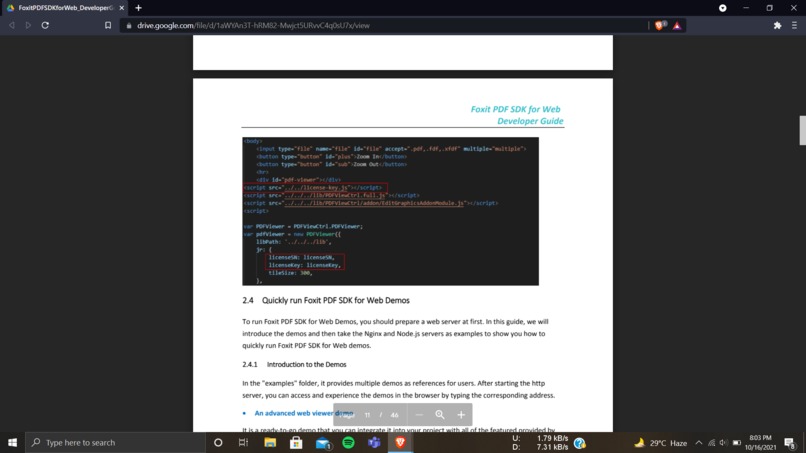Open the clock and calendar flyout
This screenshot has width=806, height=453.
(760, 442)
